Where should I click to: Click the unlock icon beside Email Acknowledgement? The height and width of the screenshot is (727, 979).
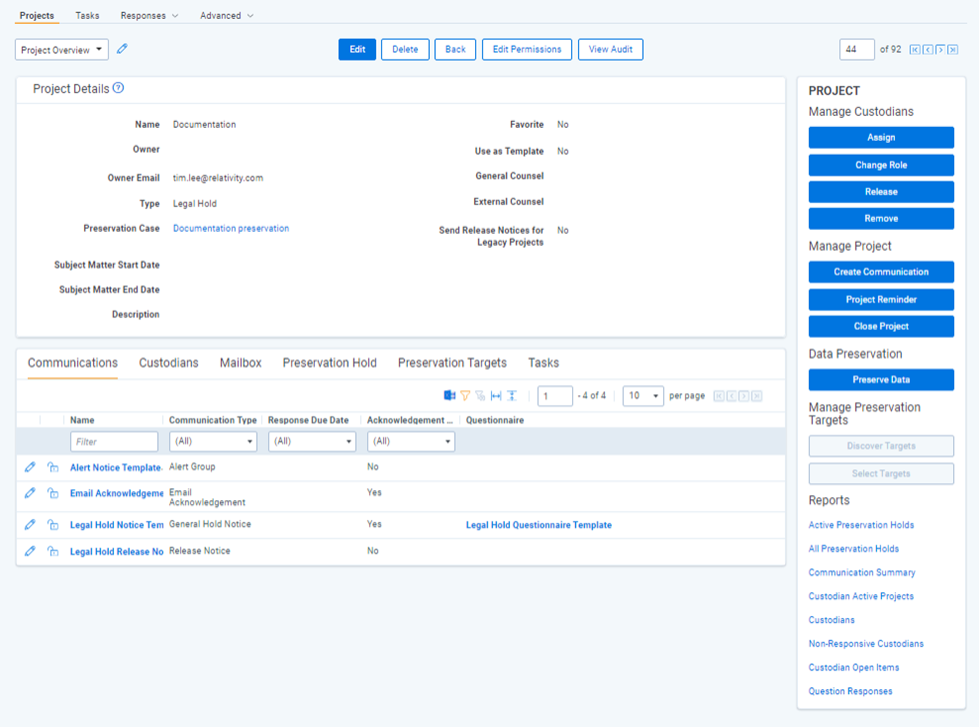tap(52, 494)
